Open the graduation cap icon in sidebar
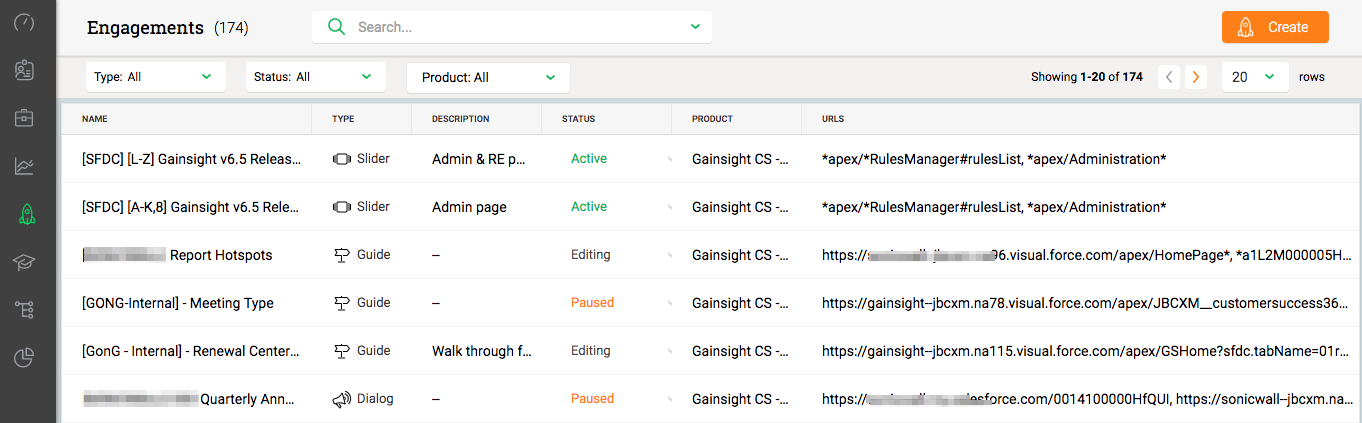Image resolution: width=1362 pixels, height=423 pixels. [x=25, y=262]
